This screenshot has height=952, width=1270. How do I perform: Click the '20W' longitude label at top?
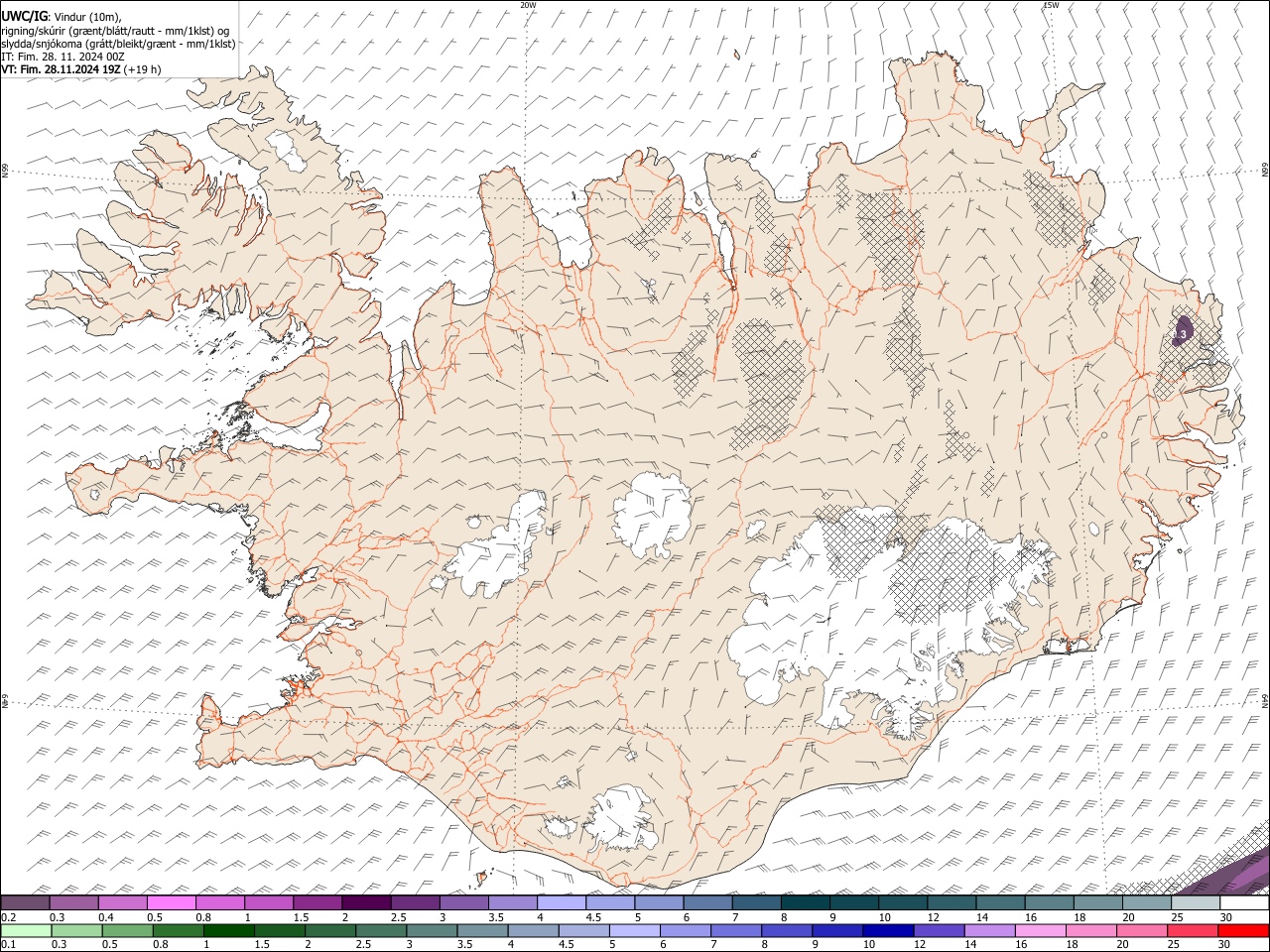528,5
